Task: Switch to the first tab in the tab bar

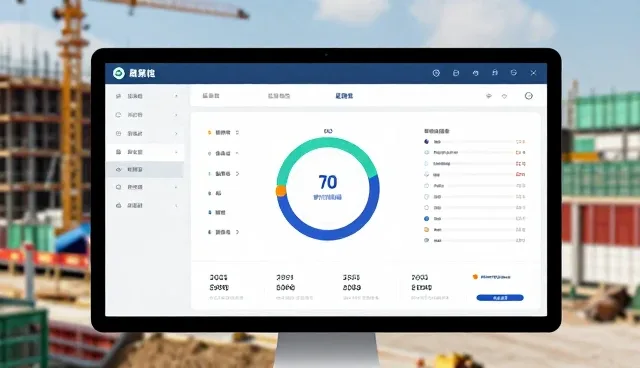Action: point(211,96)
